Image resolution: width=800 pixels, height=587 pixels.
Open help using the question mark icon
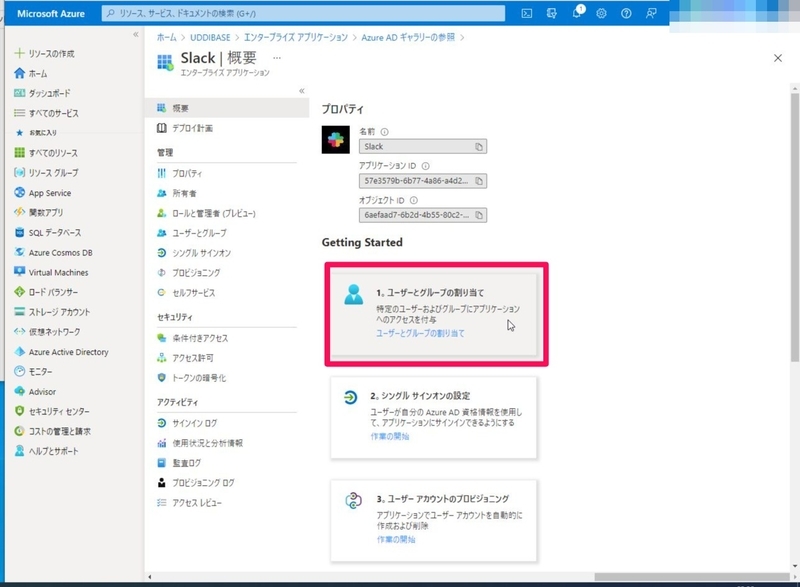tap(626, 12)
